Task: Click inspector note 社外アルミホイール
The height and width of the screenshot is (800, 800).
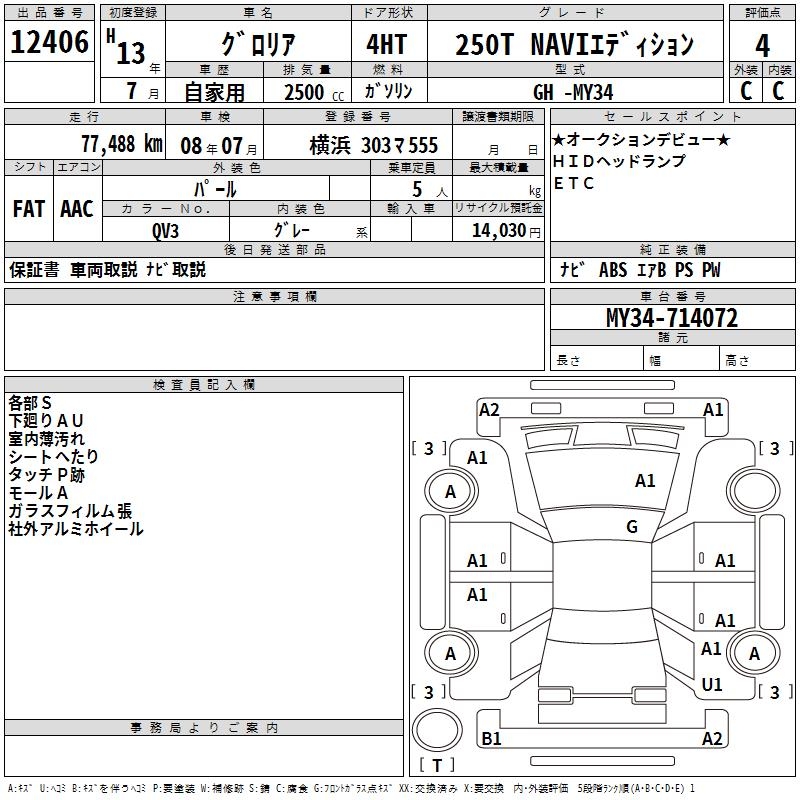Action: (x=76, y=529)
